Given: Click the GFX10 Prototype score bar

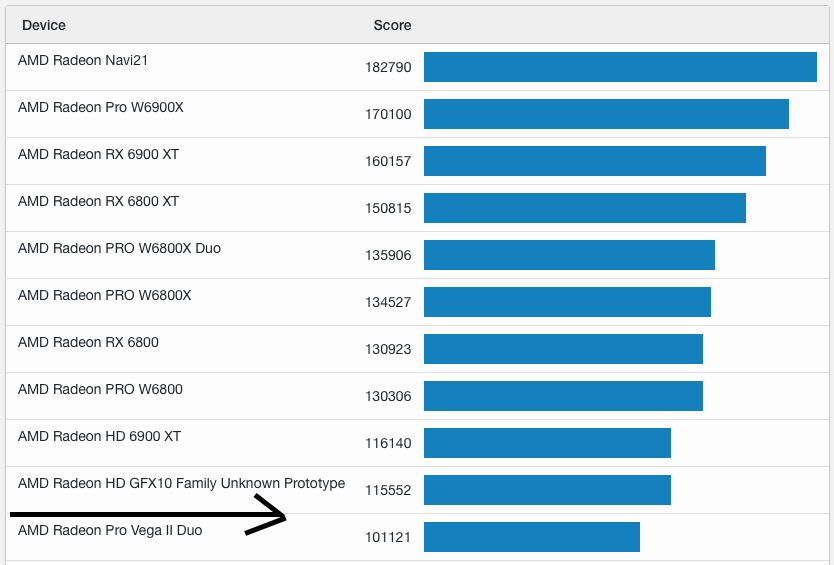Looking at the screenshot, I should (x=547, y=490).
